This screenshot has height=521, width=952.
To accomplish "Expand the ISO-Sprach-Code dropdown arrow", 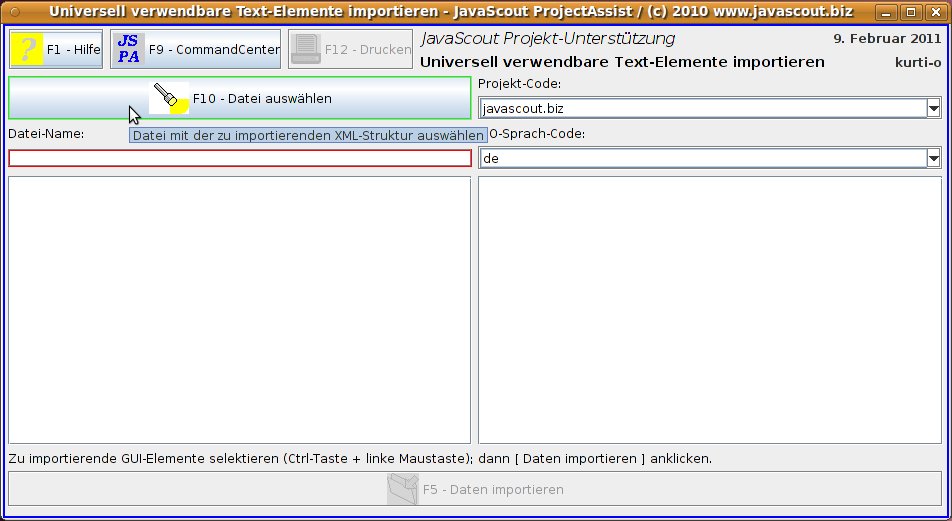I will tap(933, 158).
